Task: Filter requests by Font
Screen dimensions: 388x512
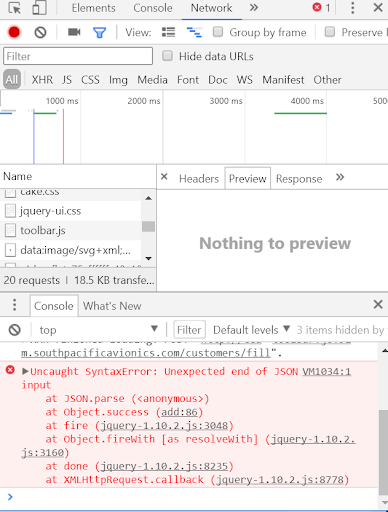Action: [x=188, y=80]
